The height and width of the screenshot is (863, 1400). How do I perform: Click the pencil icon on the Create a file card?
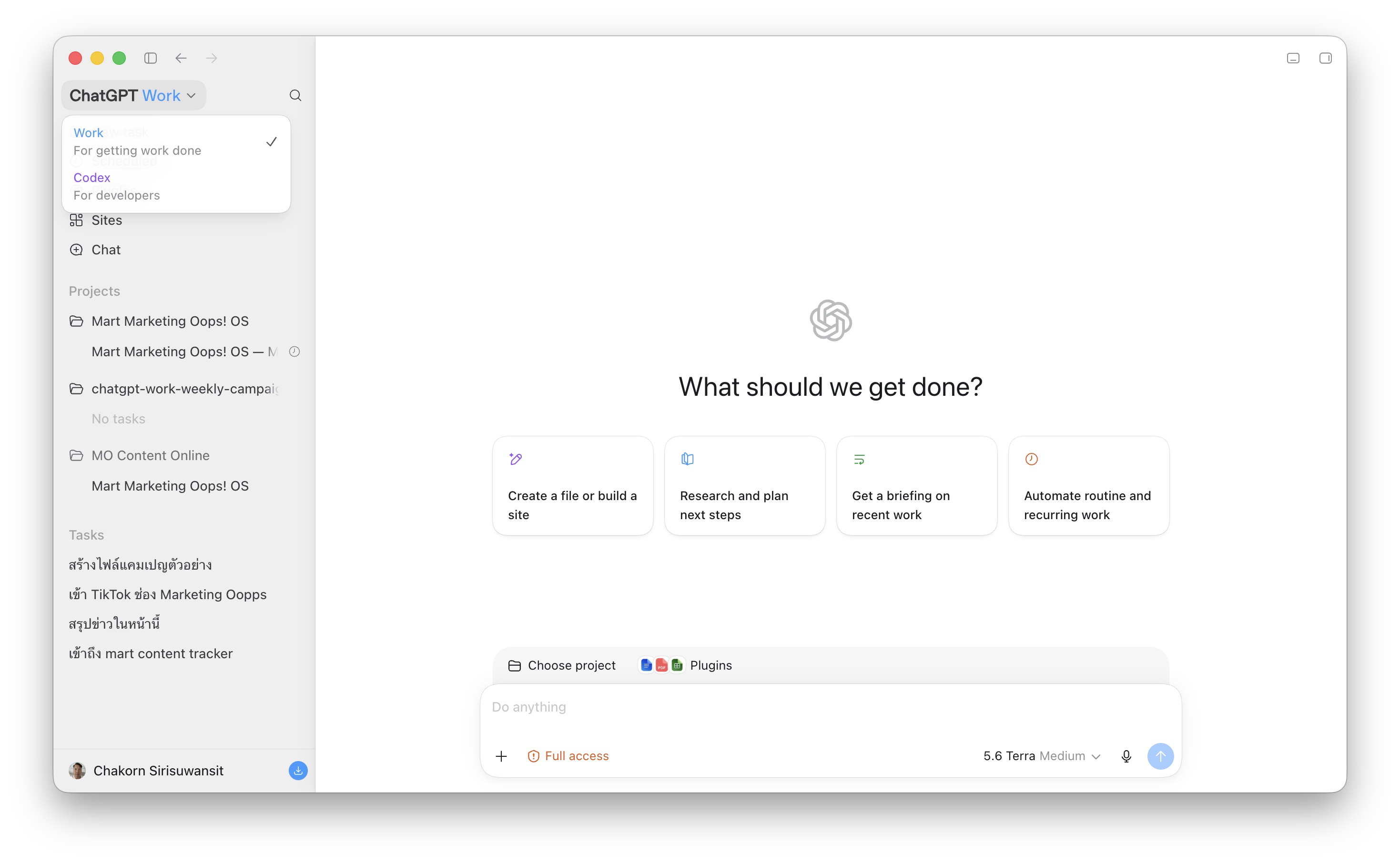click(516, 459)
